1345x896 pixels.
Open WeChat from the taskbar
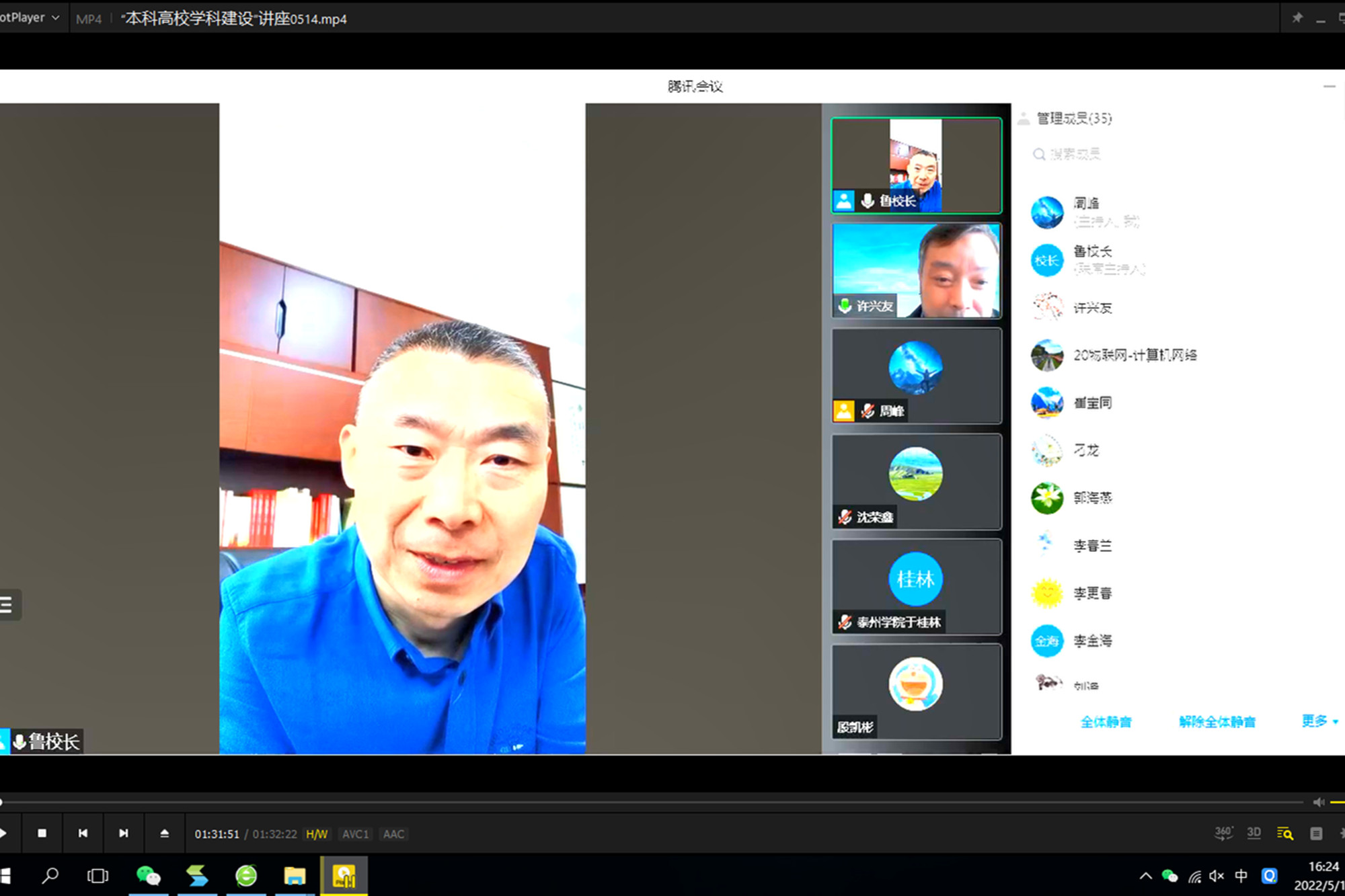point(149,876)
